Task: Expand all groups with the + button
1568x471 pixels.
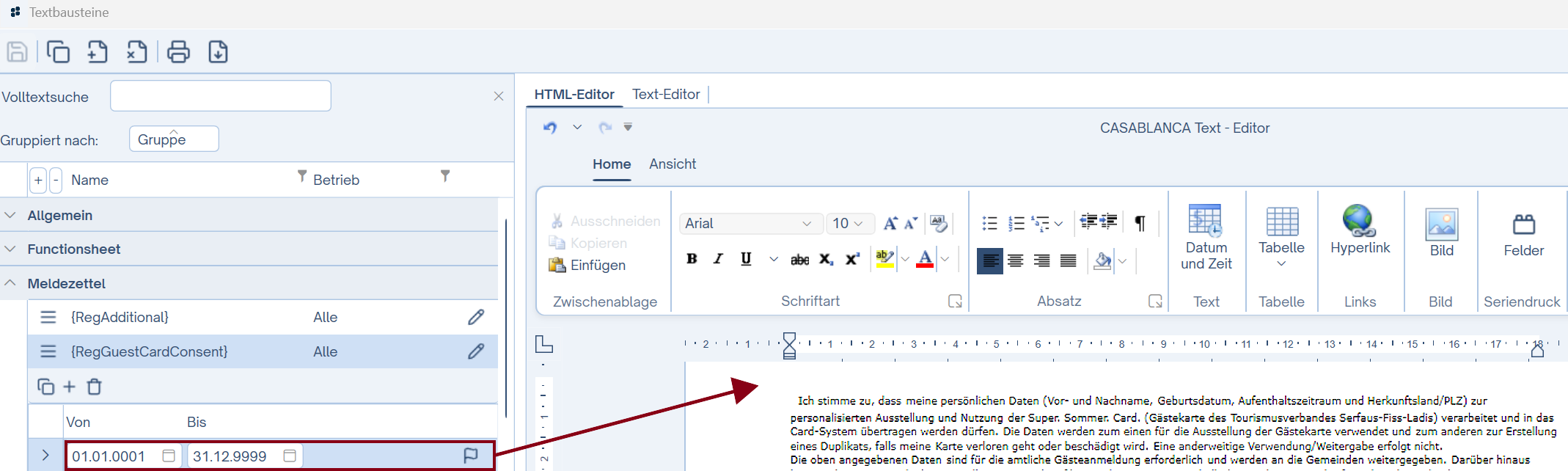Action: point(38,180)
